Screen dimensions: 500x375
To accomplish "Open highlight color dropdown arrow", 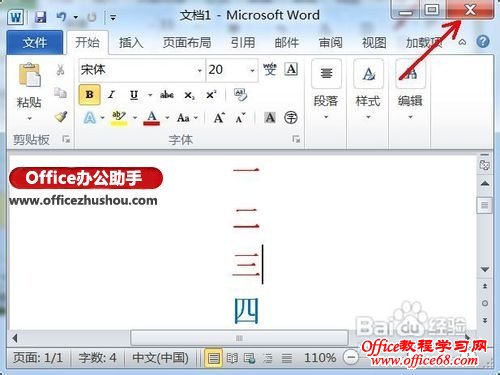I will [135, 117].
